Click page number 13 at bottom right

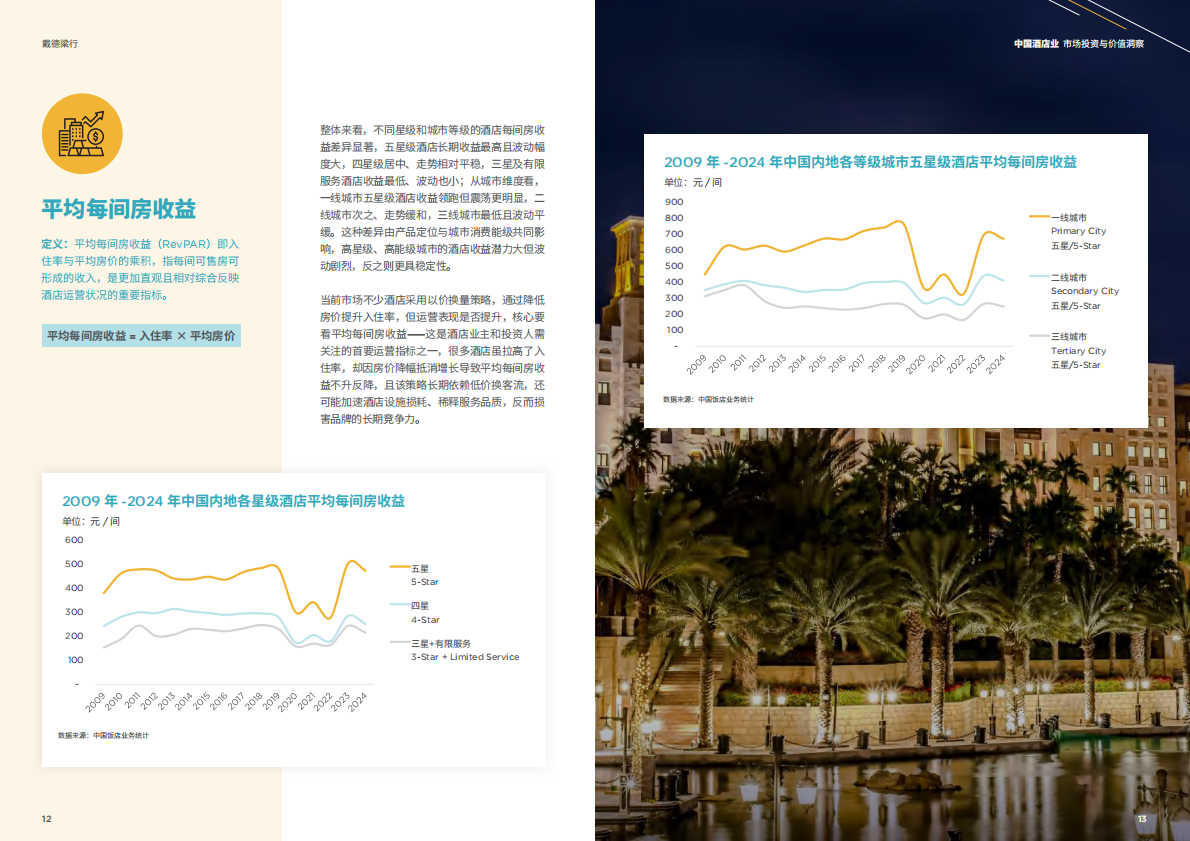click(x=1141, y=818)
